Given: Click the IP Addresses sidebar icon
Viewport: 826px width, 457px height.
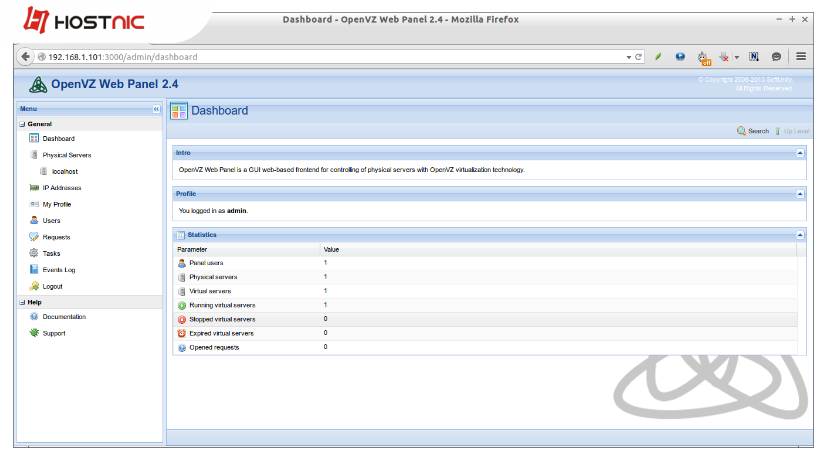Looking at the screenshot, I should pos(34,187).
